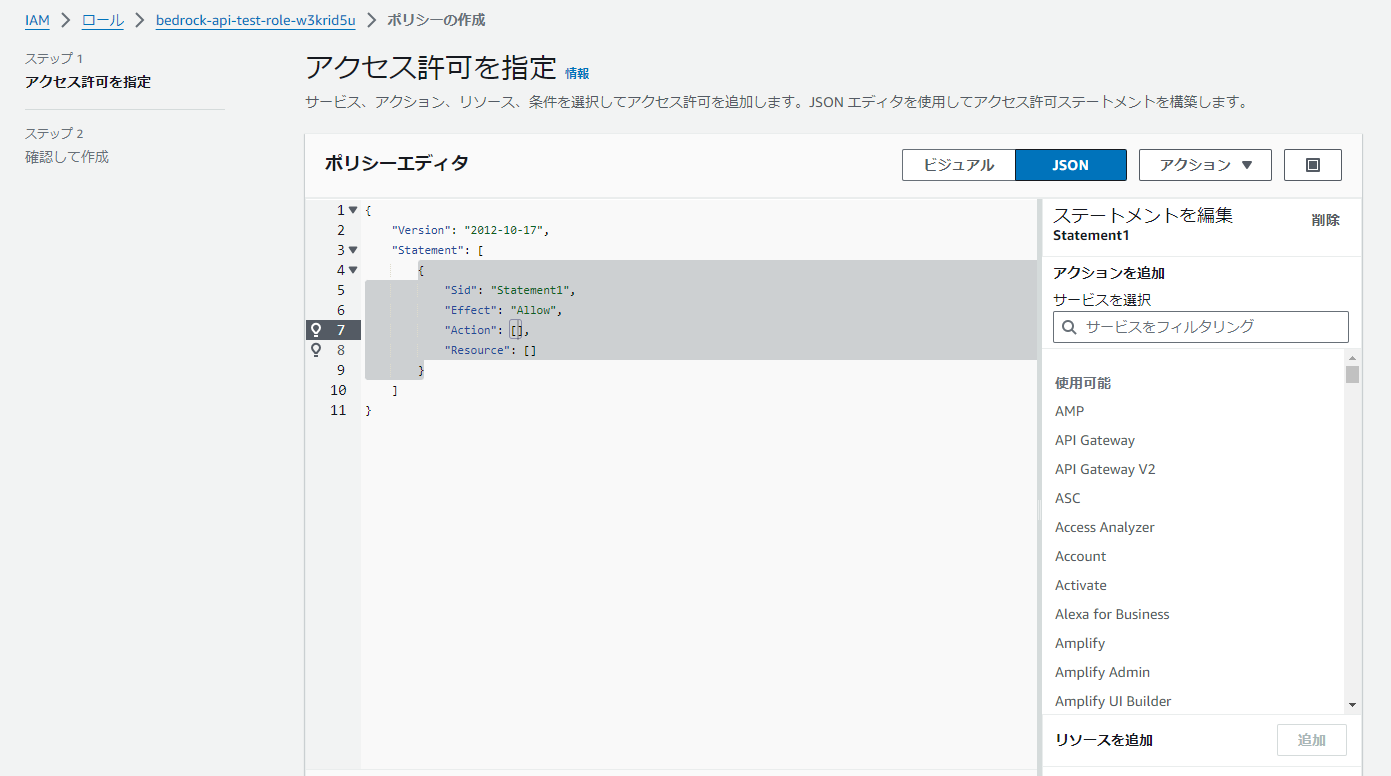Click the services list scrollbar down arrow
Screen dimensions: 1391x776
coord(1352,705)
